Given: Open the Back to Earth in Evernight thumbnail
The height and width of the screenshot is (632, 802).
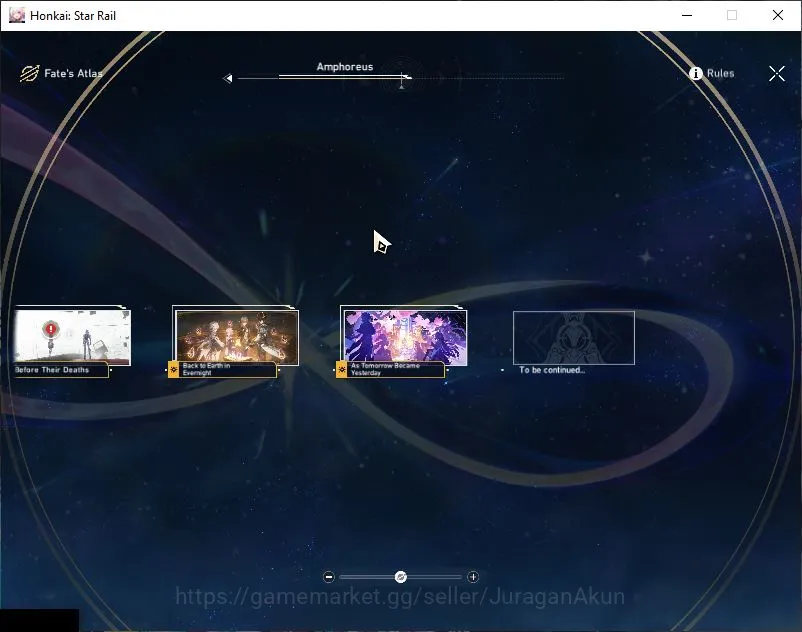Looking at the screenshot, I should coord(237,337).
